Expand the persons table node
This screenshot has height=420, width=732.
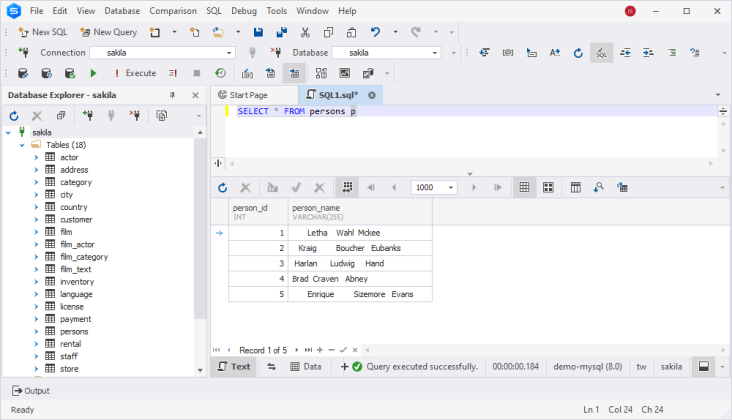coord(36,331)
